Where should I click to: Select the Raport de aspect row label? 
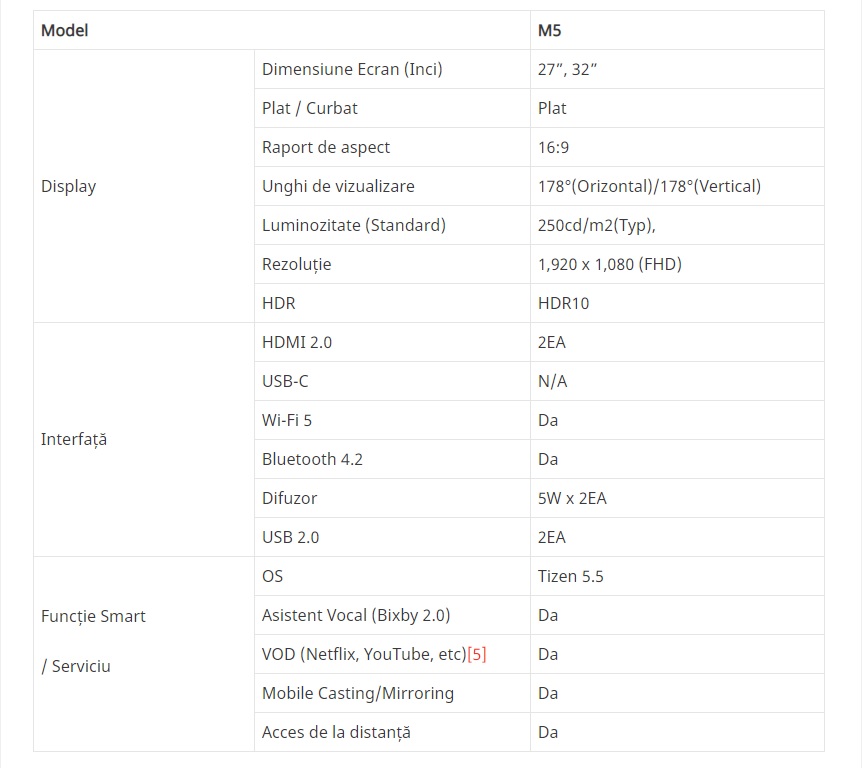click(326, 147)
